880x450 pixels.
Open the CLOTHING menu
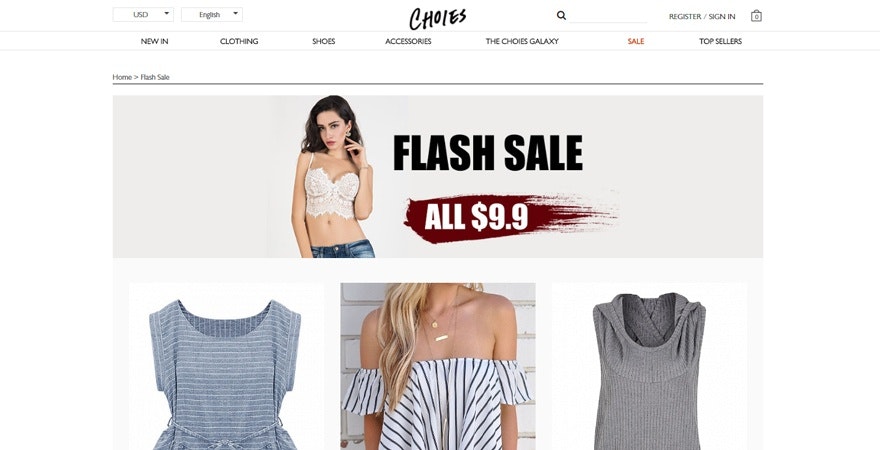pyautogui.click(x=239, y=41)
